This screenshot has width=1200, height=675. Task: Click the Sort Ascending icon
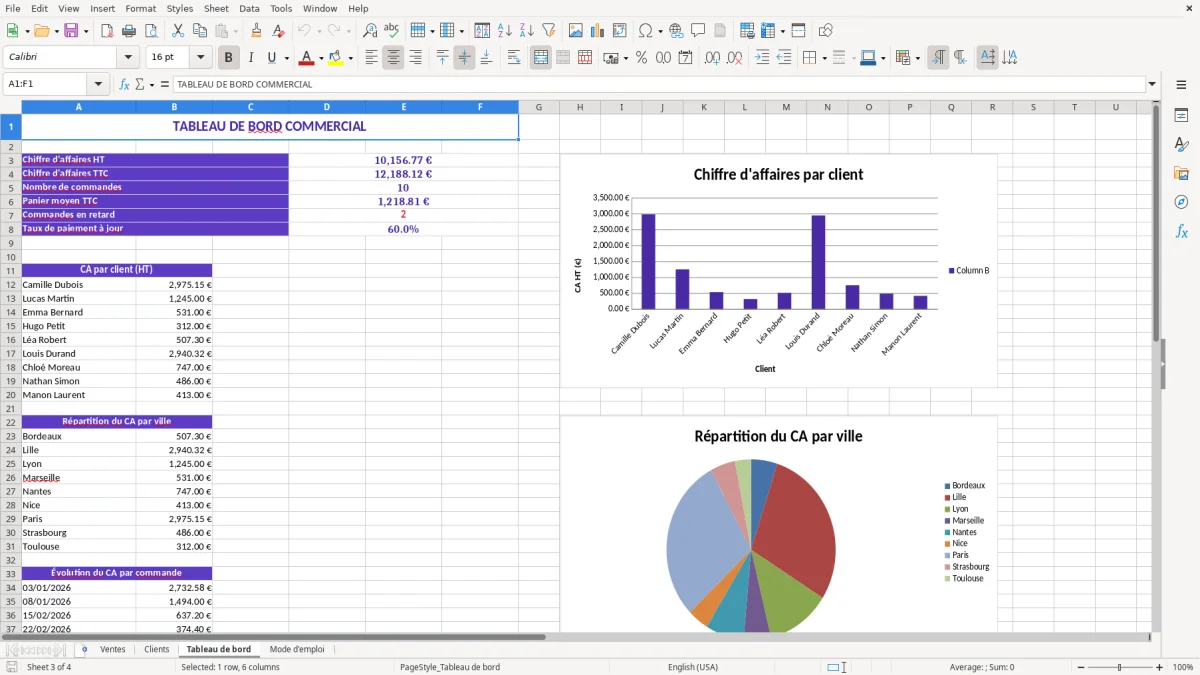tap(505, 31)
